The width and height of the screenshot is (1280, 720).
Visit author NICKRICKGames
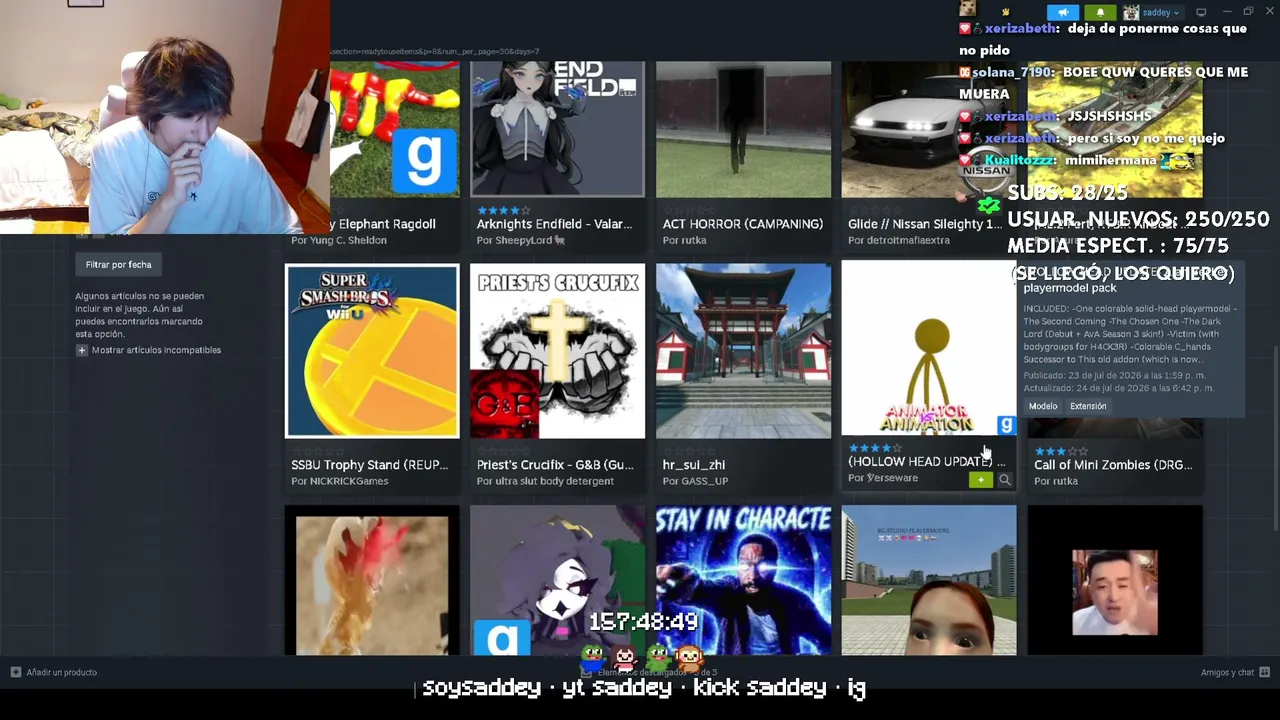340,481
